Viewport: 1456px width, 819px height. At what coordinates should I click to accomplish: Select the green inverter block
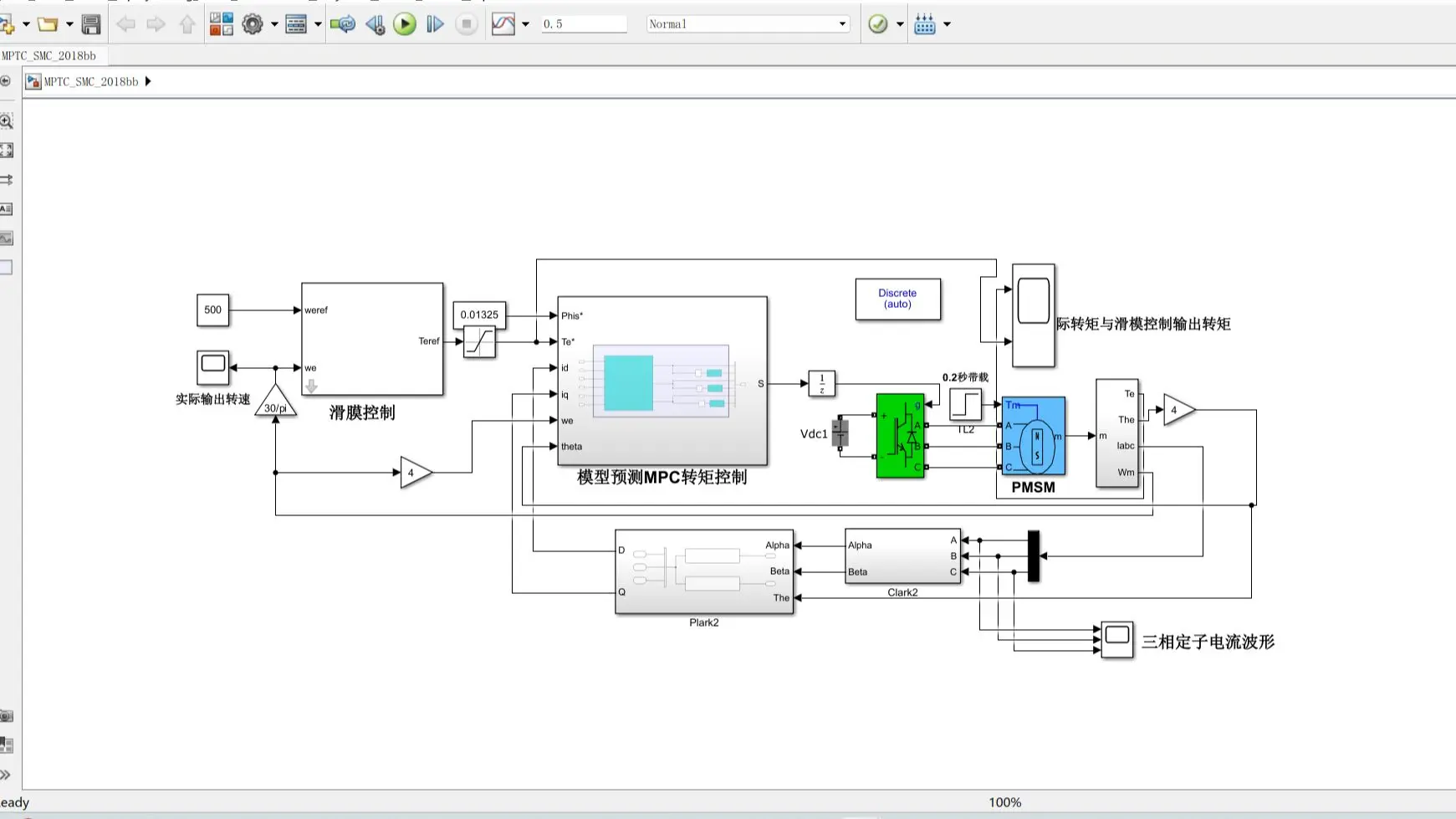click(900, 436)
